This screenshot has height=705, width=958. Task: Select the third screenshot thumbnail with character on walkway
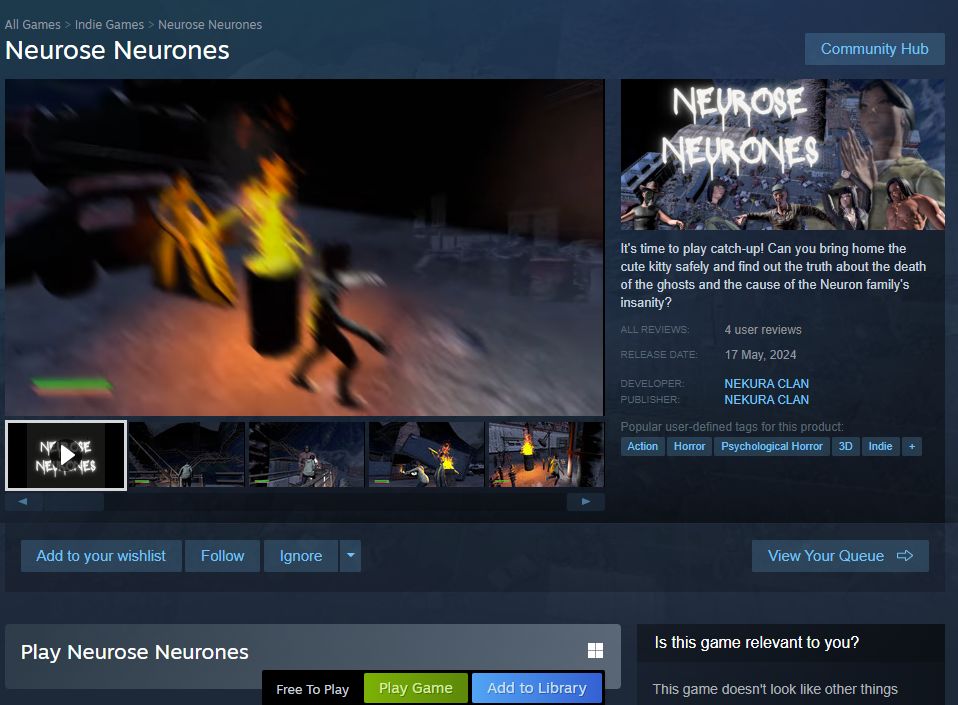click(x=307, y=455)
